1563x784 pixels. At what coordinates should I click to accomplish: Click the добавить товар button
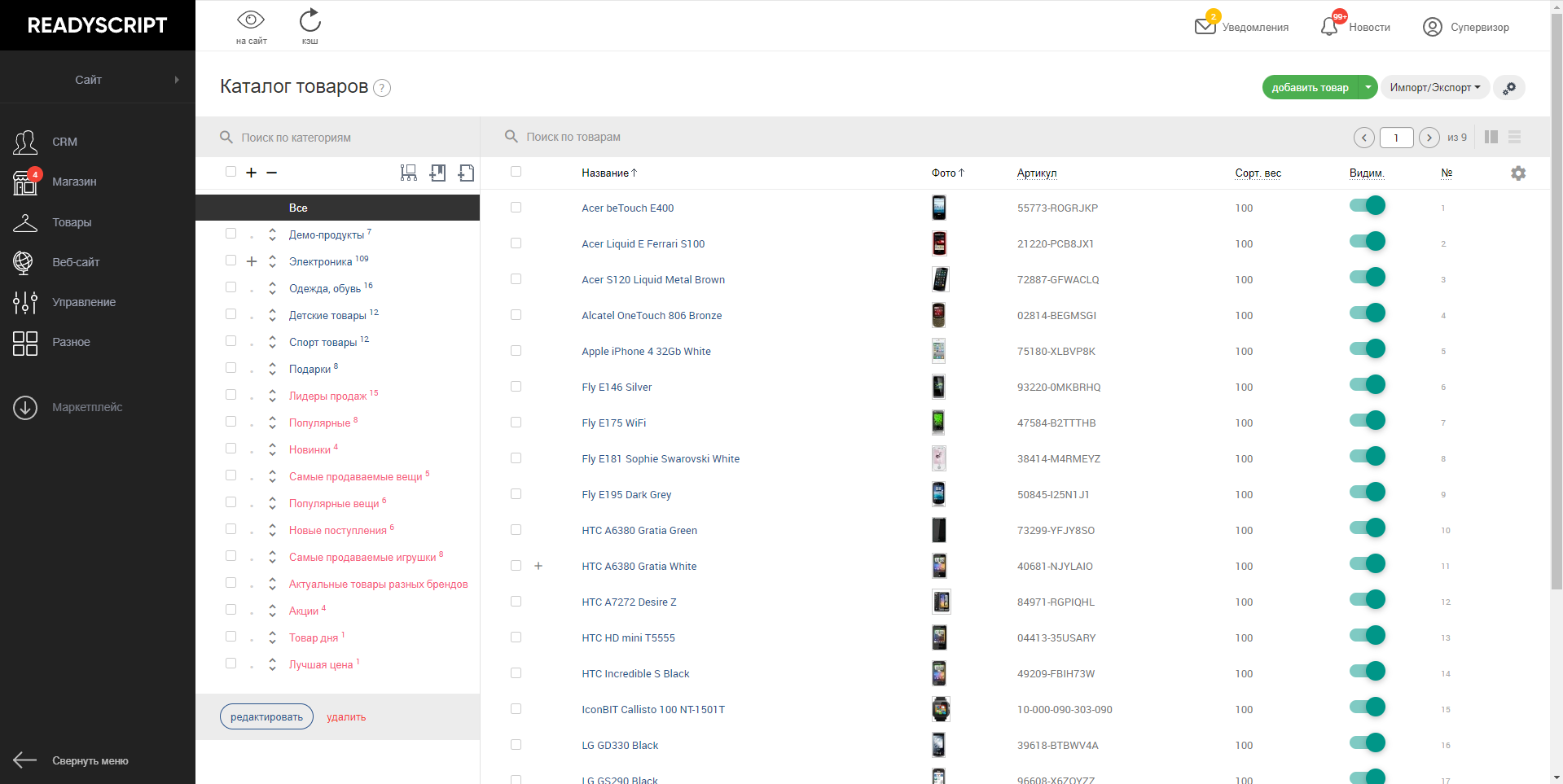coord(1311,87)
